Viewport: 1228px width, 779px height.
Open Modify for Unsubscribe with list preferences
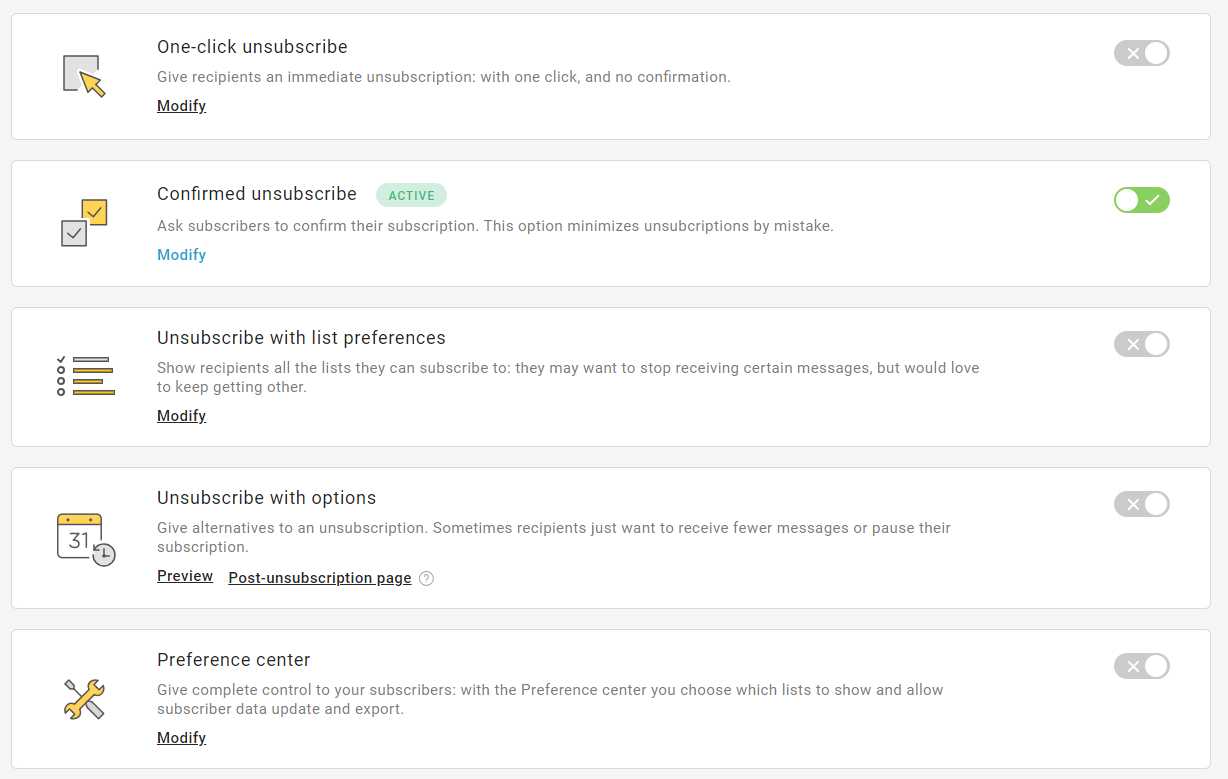point(181,416)
